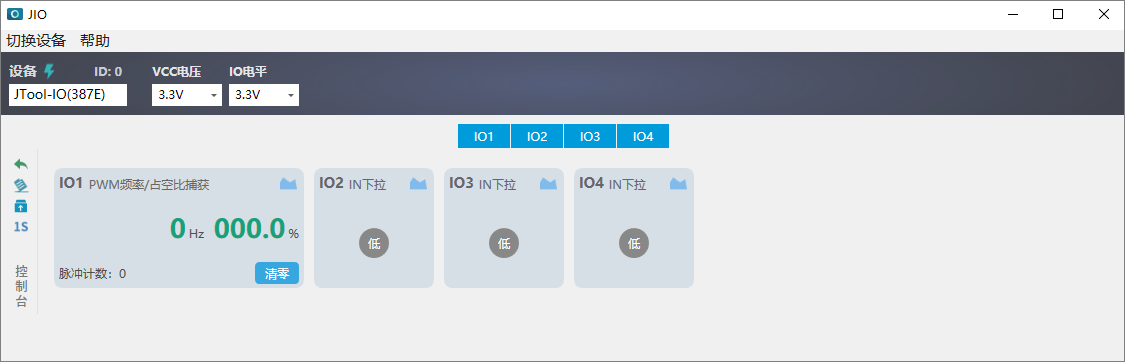
Task: Click the IO1 card mode icon
Action: [x=288, y=184]
